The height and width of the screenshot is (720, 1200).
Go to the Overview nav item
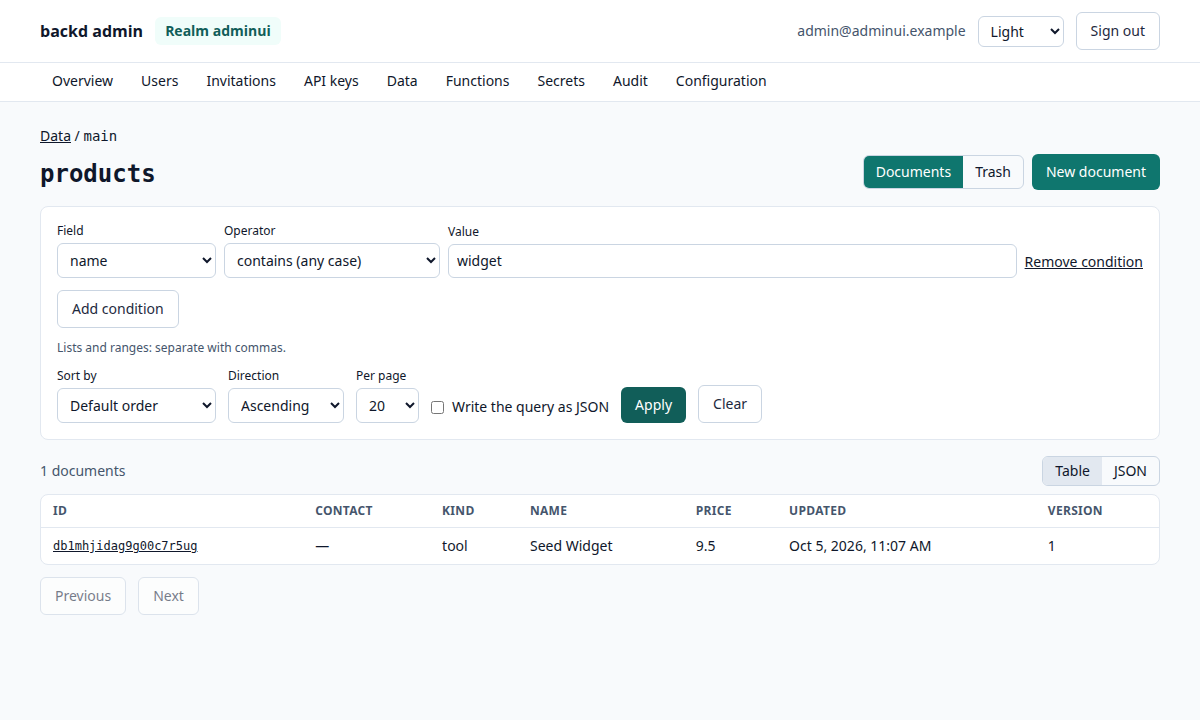click(82, 81)
